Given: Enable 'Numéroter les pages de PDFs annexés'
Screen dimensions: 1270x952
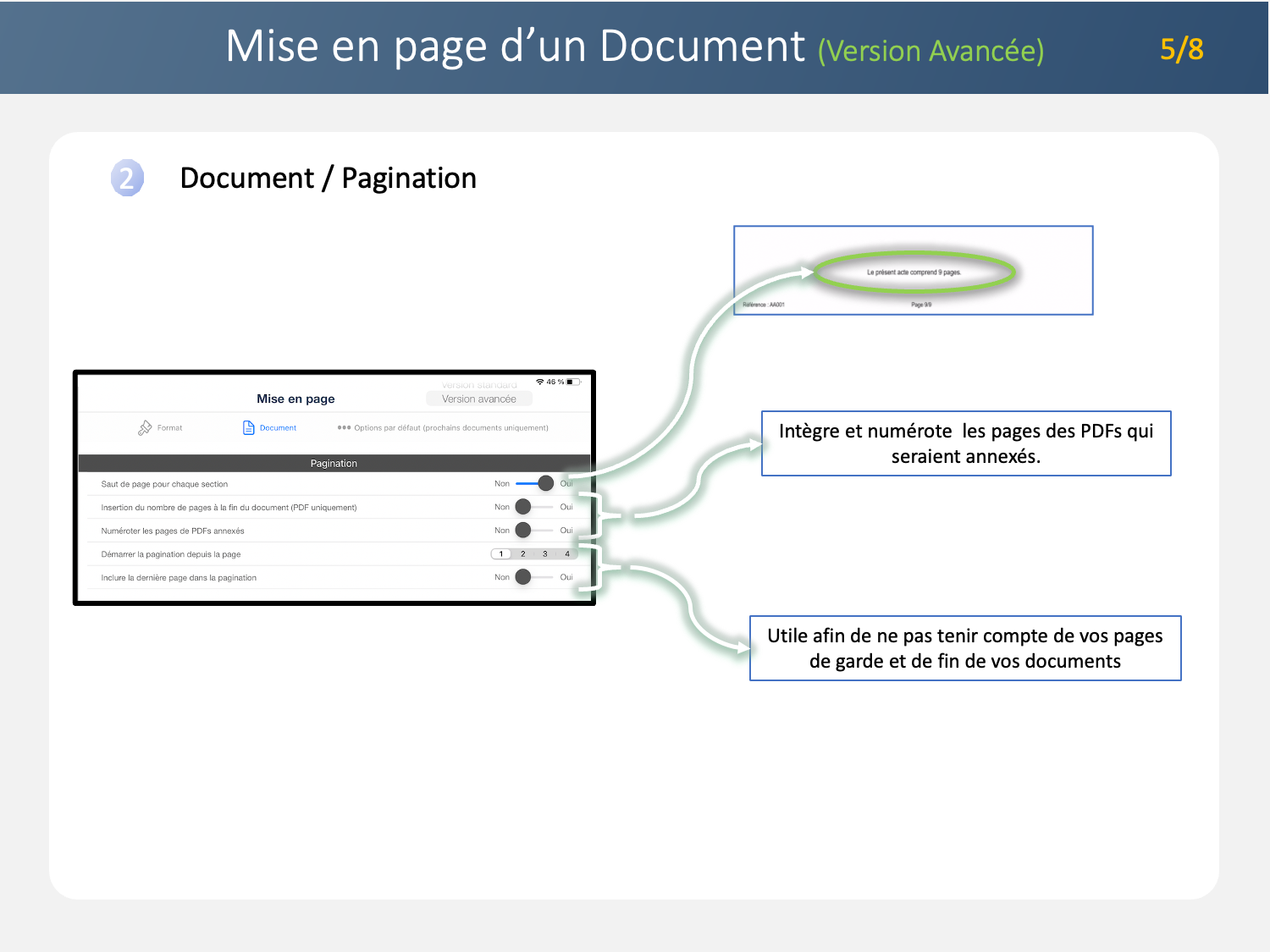Looking at the screenshot, I should point(534,531).
